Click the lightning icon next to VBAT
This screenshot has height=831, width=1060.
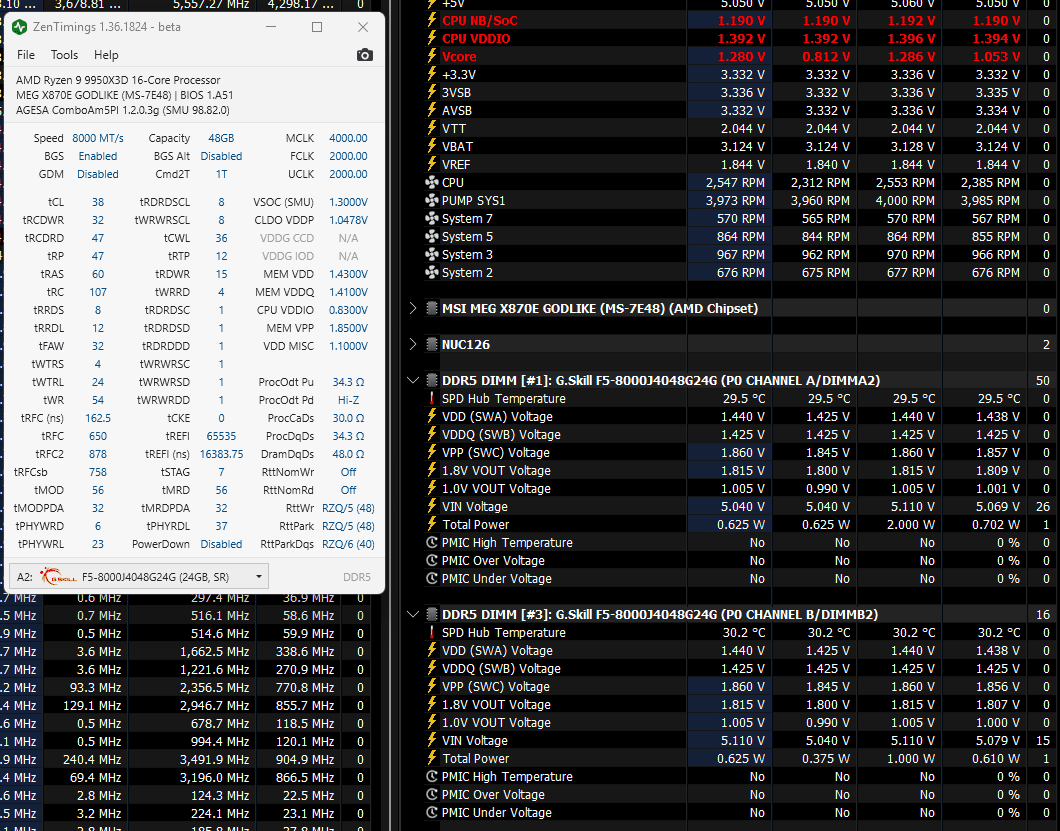click(x=431, y=146)
